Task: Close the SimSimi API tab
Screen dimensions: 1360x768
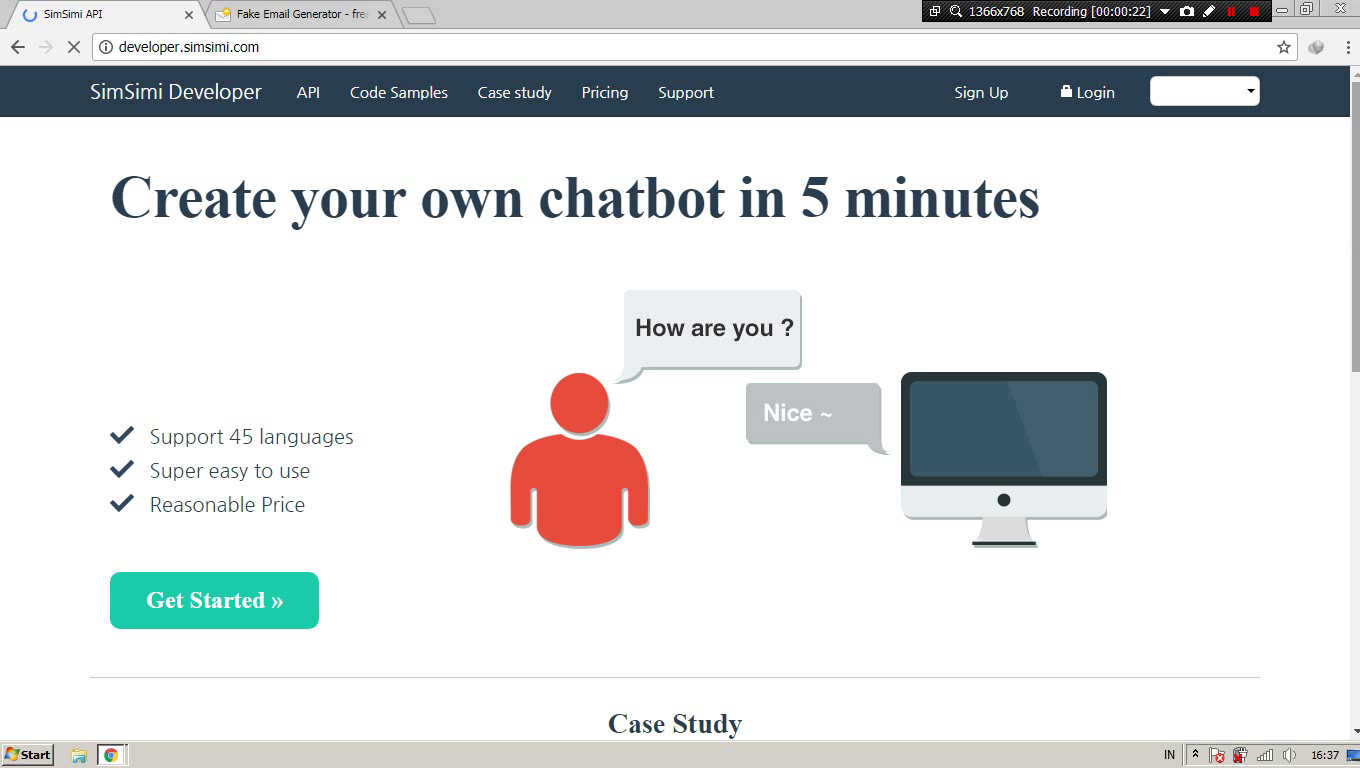Action: (x=189, y=15)
